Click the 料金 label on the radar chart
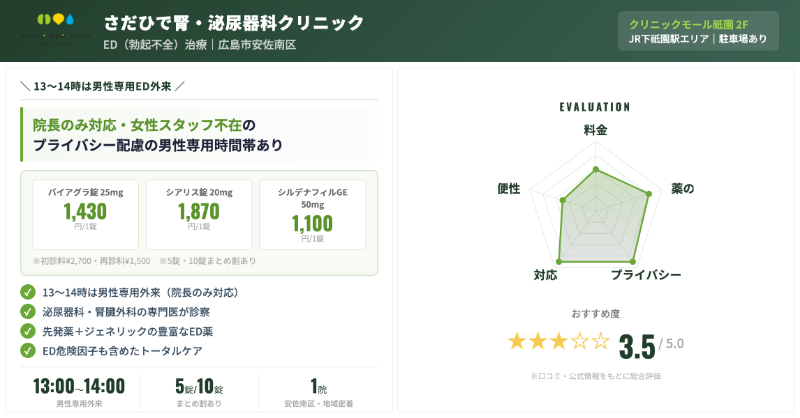This screenshot has height=418, width=800. coord(595,130)
